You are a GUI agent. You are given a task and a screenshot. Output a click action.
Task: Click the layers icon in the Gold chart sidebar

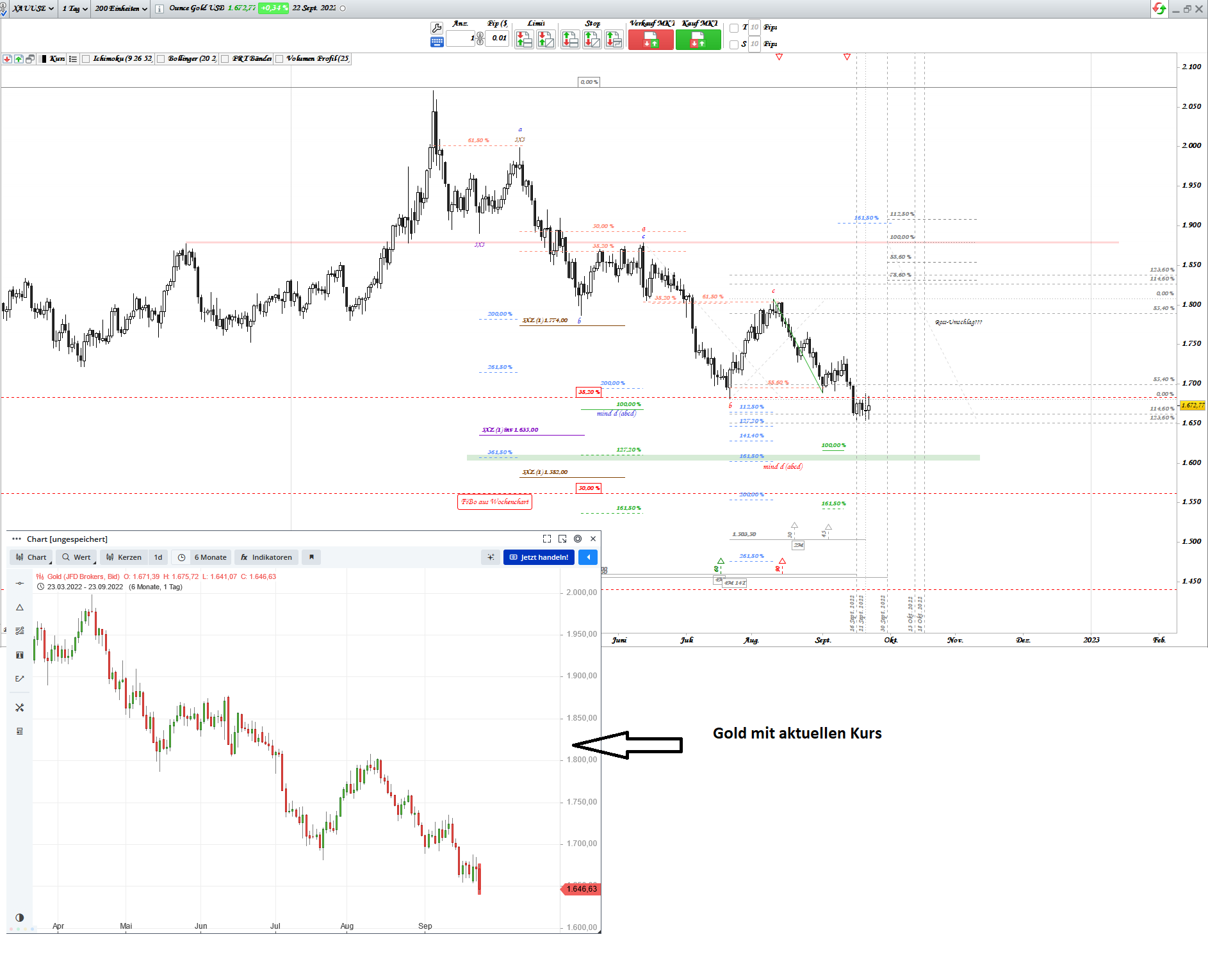coord(20,731)
